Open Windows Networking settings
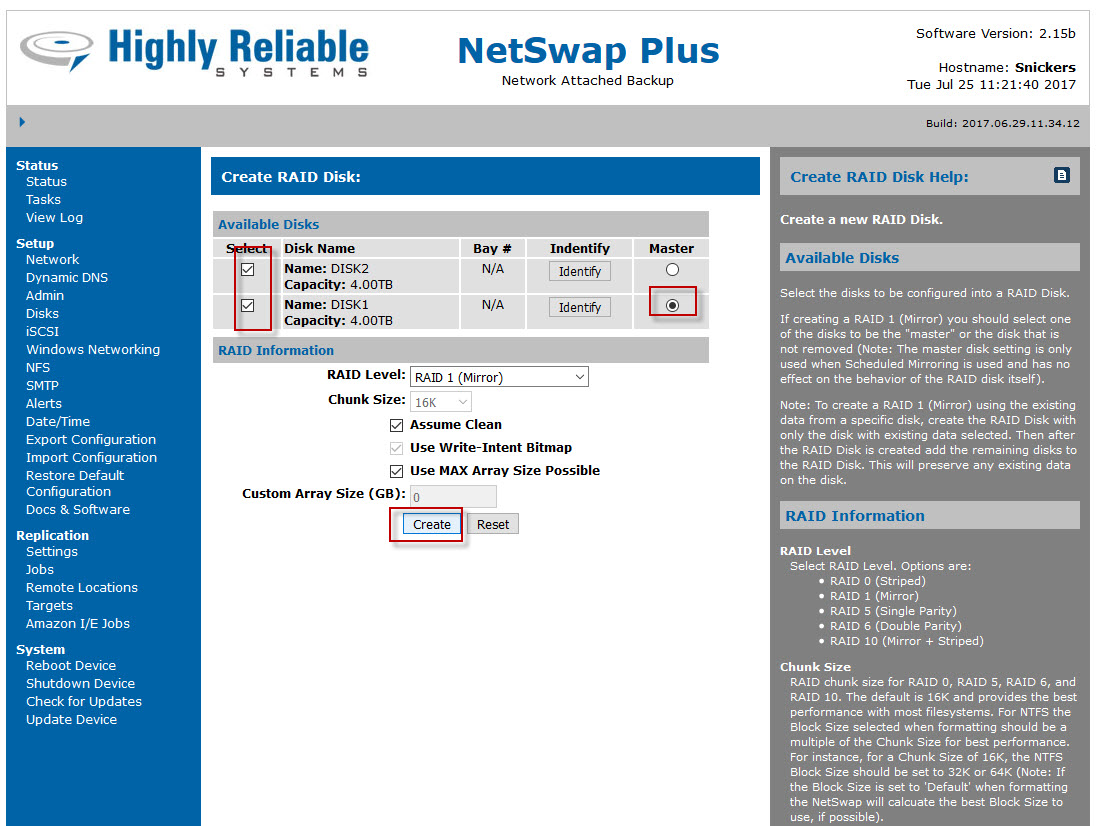This screenshot has width=1096, height=826. 93,350
